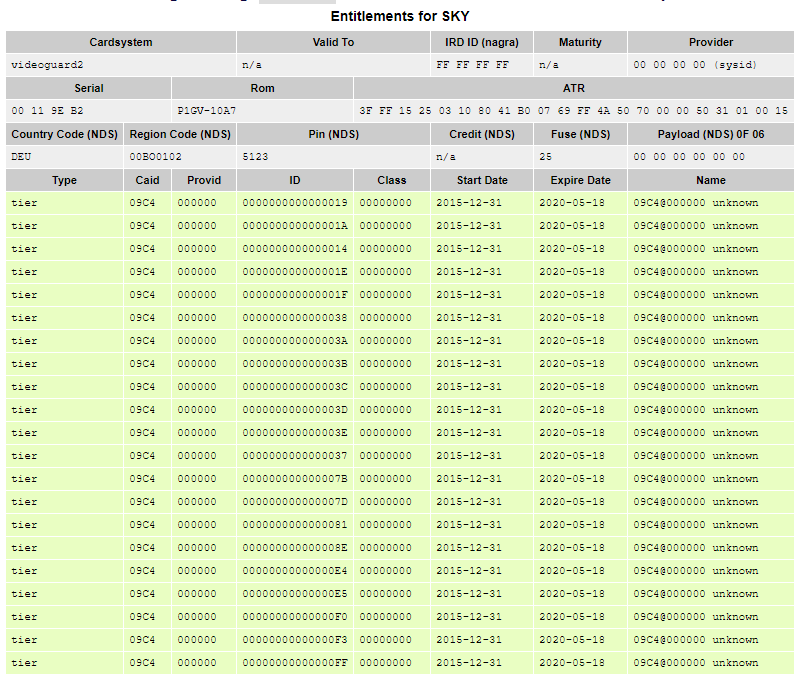Select tier ID '000000000000001A'
This screenshot has width=801, height=683.
pos(295,226)
